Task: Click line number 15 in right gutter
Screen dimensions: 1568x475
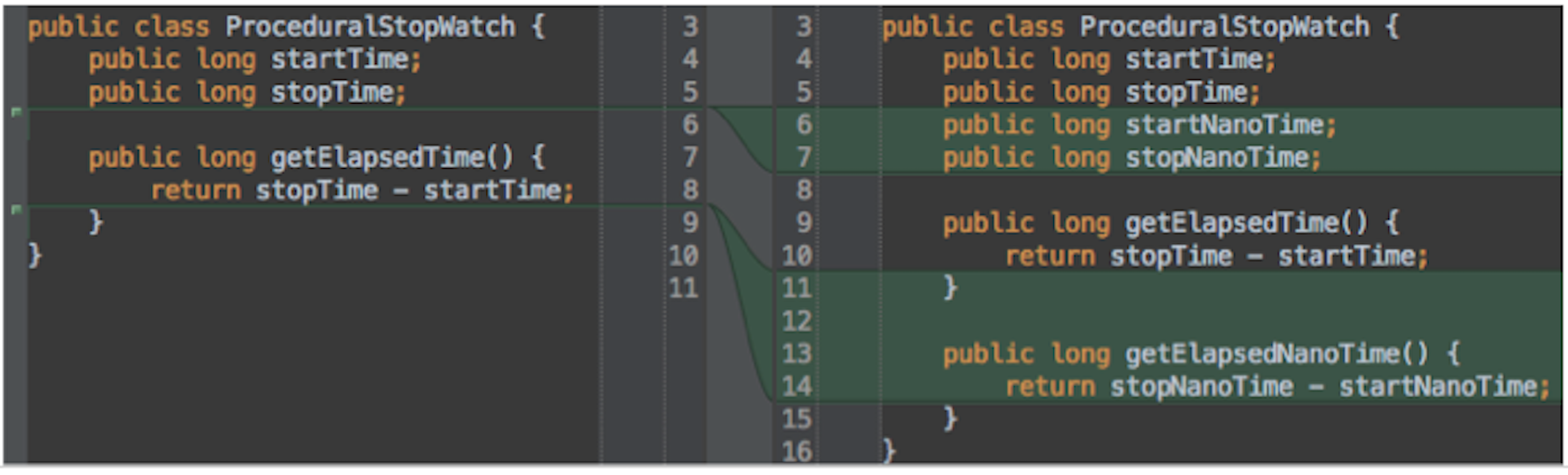Action: [x=797, y=419]
